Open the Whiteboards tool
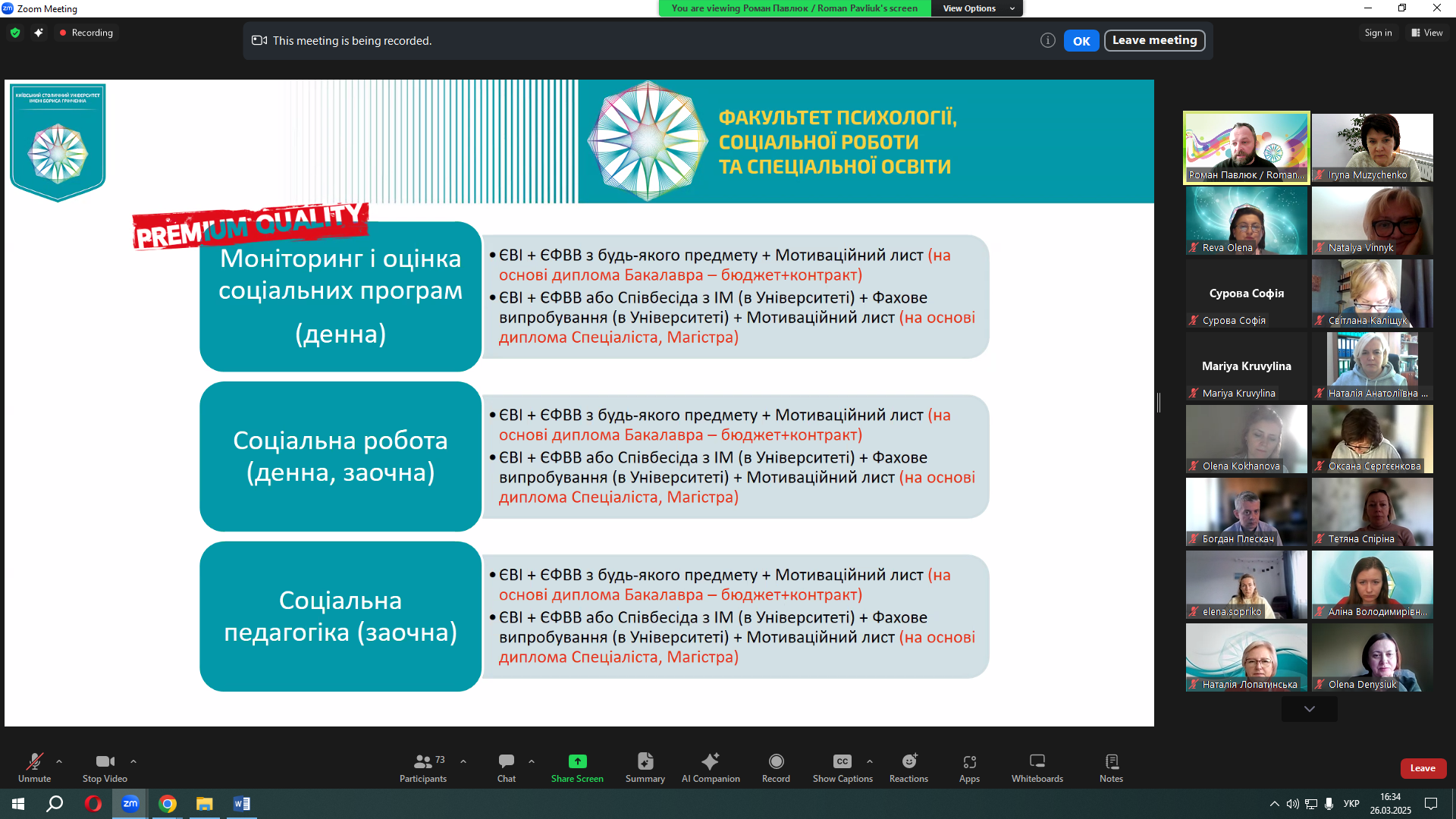 tap(1037, 767)
